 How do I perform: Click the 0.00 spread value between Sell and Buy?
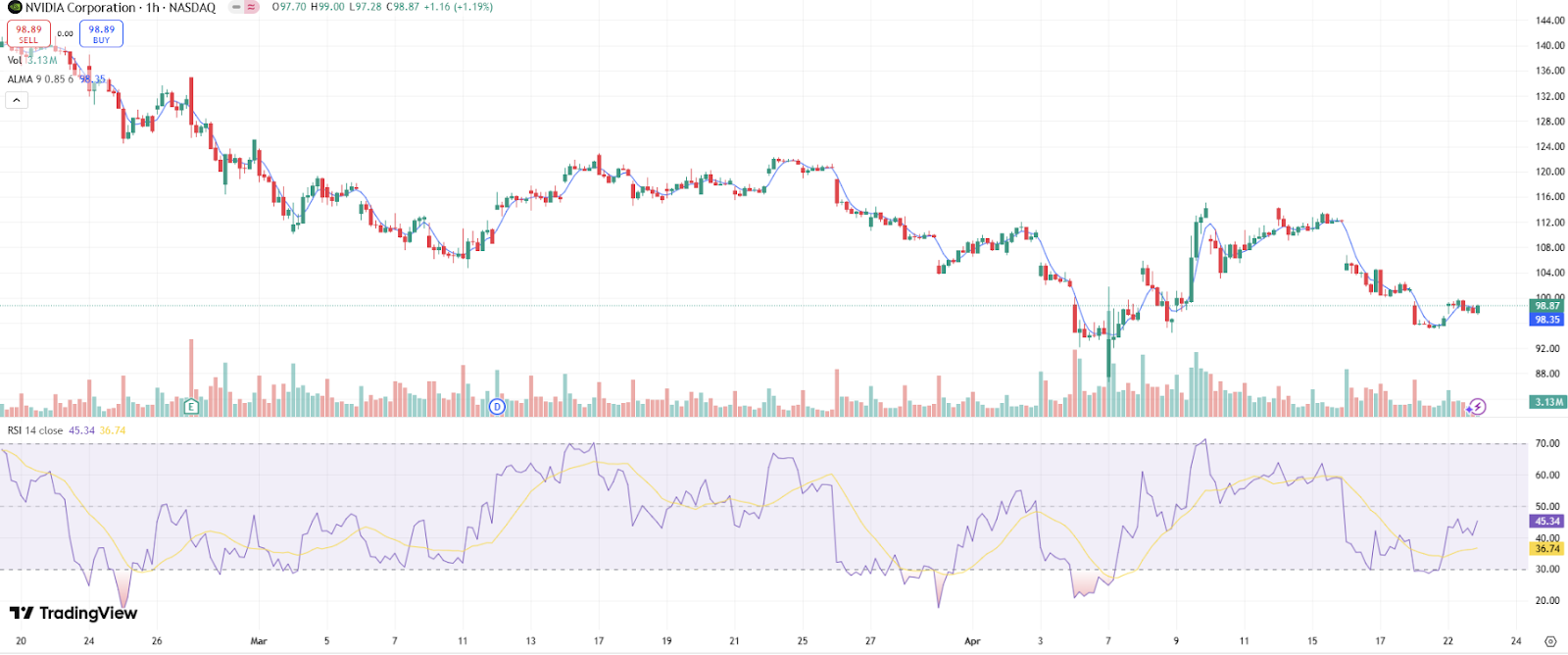click(x=66, y=34)
